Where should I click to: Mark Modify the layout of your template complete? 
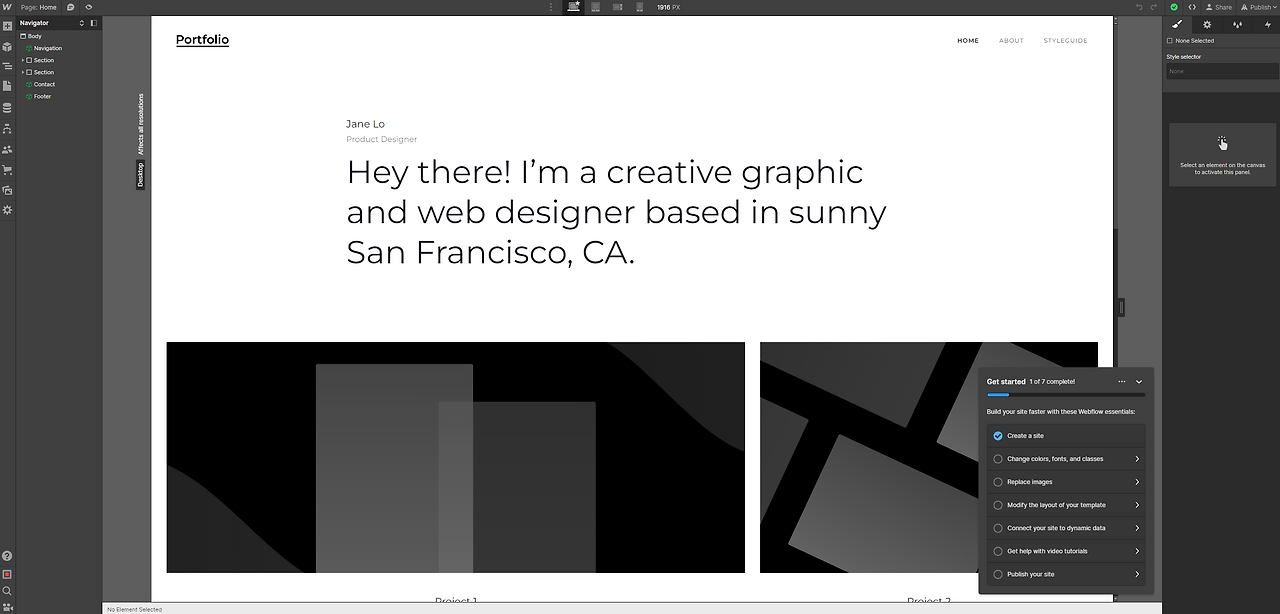click(998, 505)
